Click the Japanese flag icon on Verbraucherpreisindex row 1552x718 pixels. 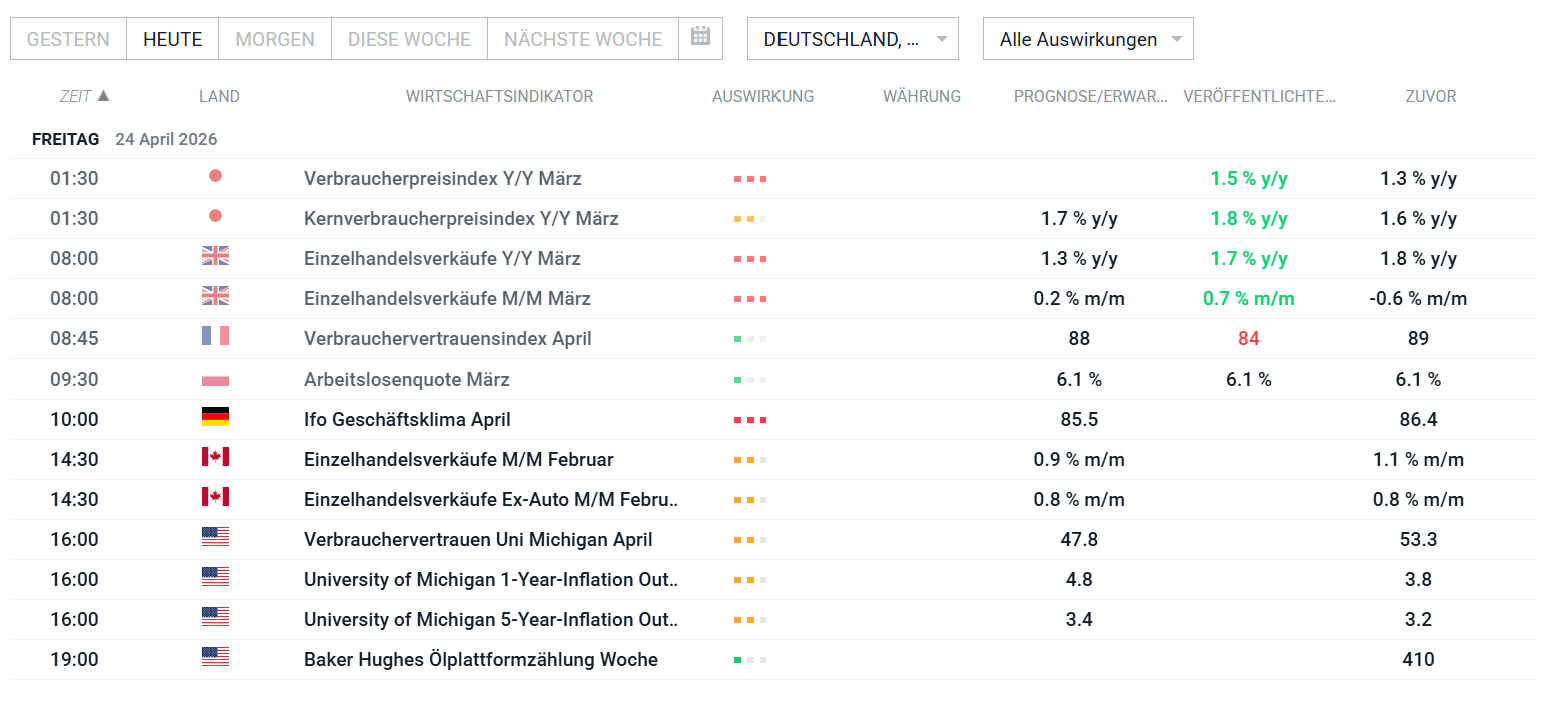(214, 178)
